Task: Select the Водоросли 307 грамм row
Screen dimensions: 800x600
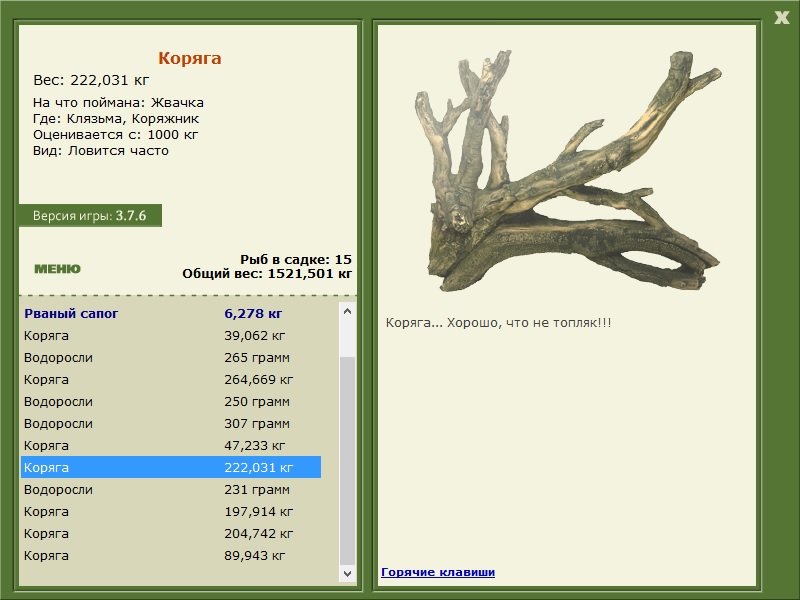Action: 171,423
